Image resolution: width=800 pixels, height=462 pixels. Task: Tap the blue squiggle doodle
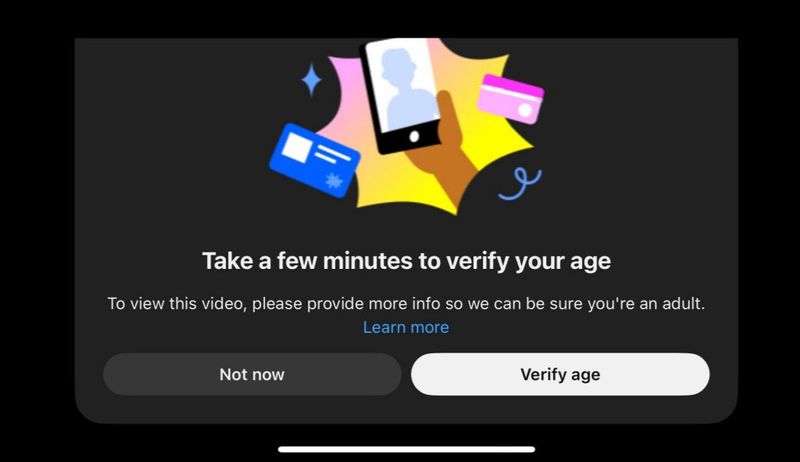pos(520,184)
